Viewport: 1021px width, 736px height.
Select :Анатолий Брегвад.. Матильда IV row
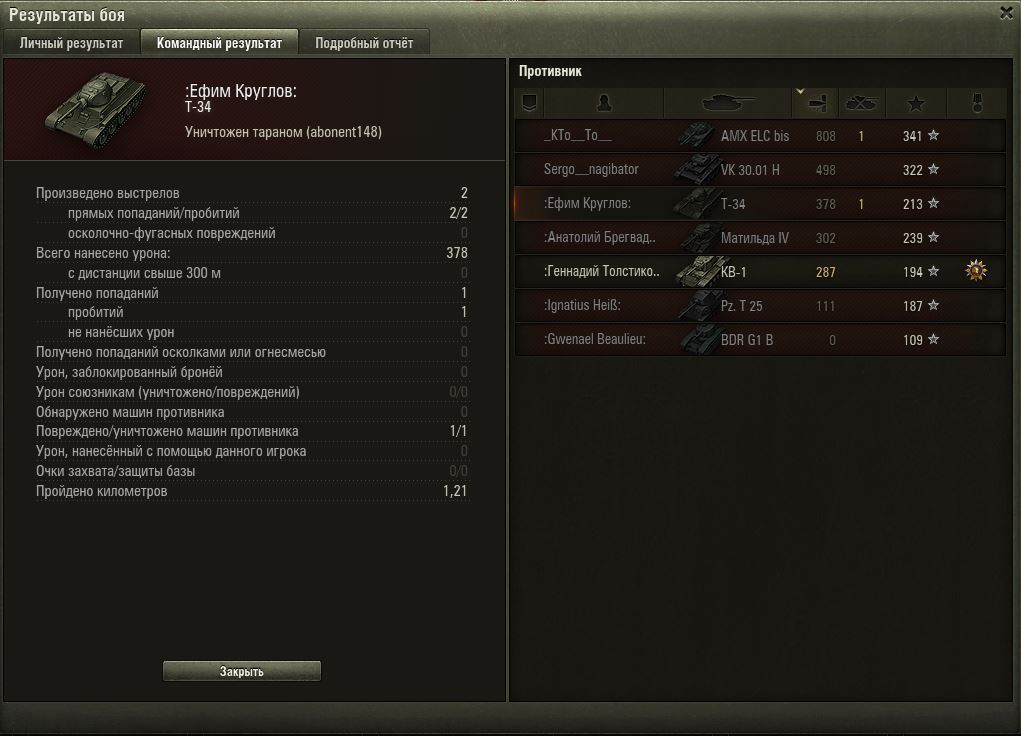tap(760, 237)
